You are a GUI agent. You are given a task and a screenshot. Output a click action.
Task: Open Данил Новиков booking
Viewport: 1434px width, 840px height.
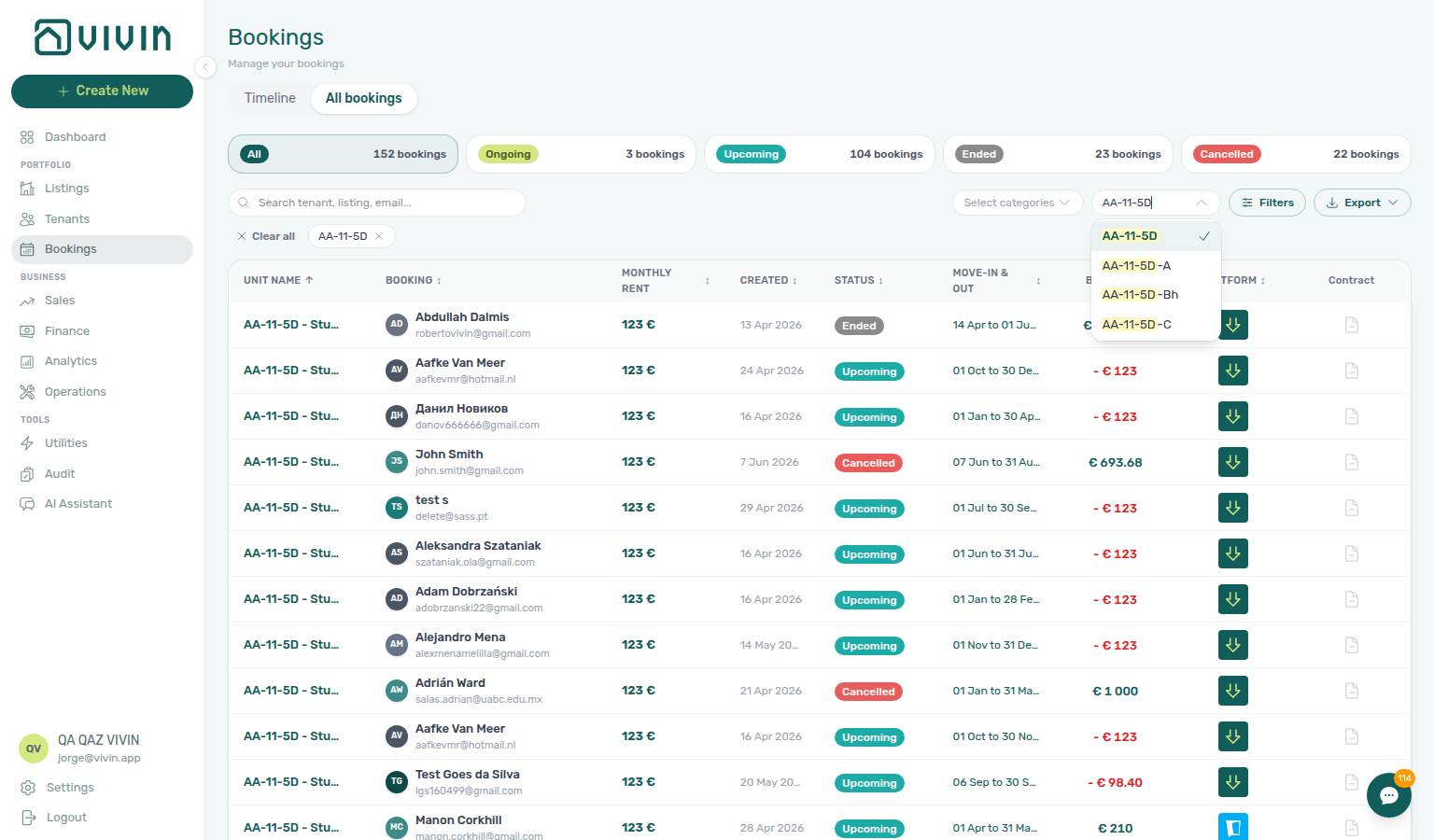tap(461, 409)
